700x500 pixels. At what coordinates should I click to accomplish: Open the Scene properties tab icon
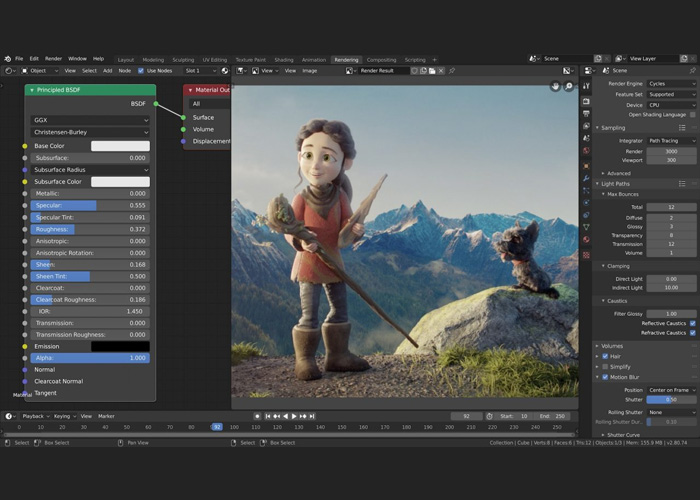pyautogui.click(x=586, y=138)
